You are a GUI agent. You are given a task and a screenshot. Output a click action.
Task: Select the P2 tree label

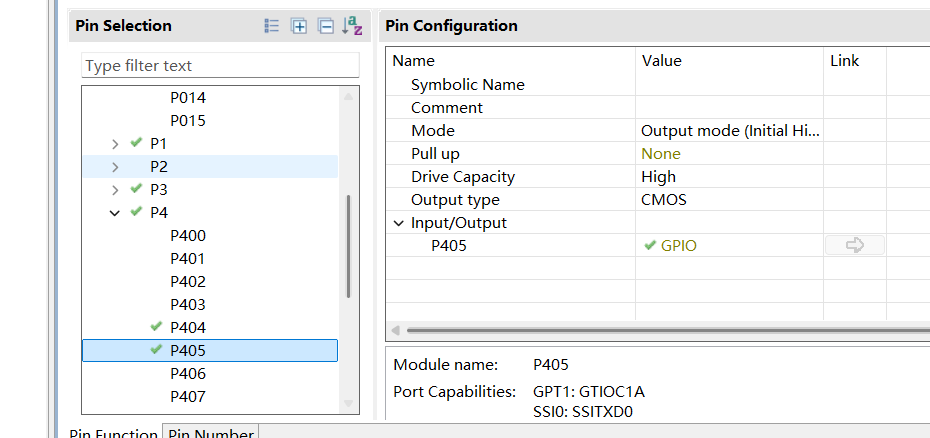pos(159,167)
